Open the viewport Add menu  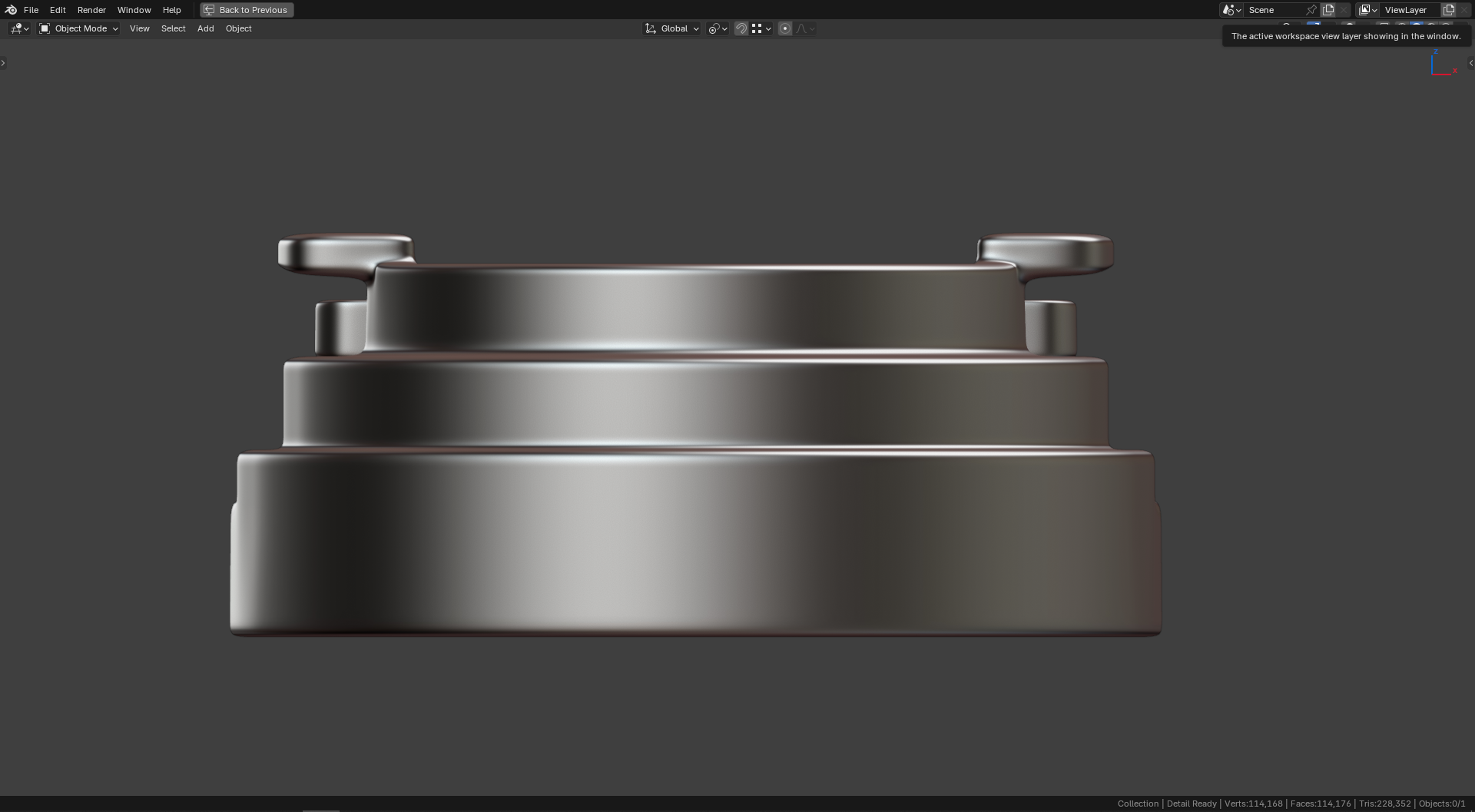coord(205,28)
